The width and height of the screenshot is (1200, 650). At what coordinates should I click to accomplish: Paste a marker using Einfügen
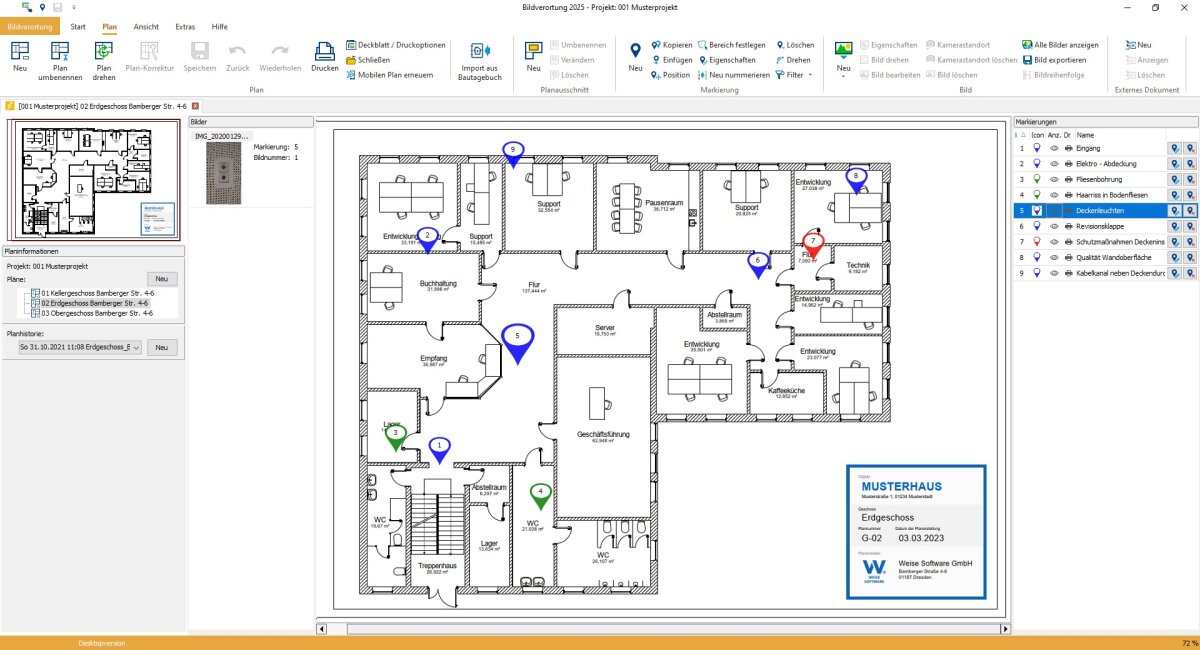(x=671, y=60)
